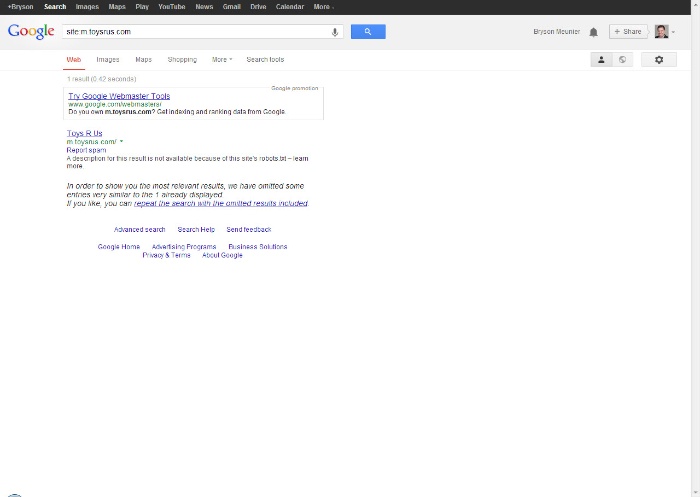Screen dimensions: 700x497
Task: Click the voice search microphone icon
Action: point(335,32)
